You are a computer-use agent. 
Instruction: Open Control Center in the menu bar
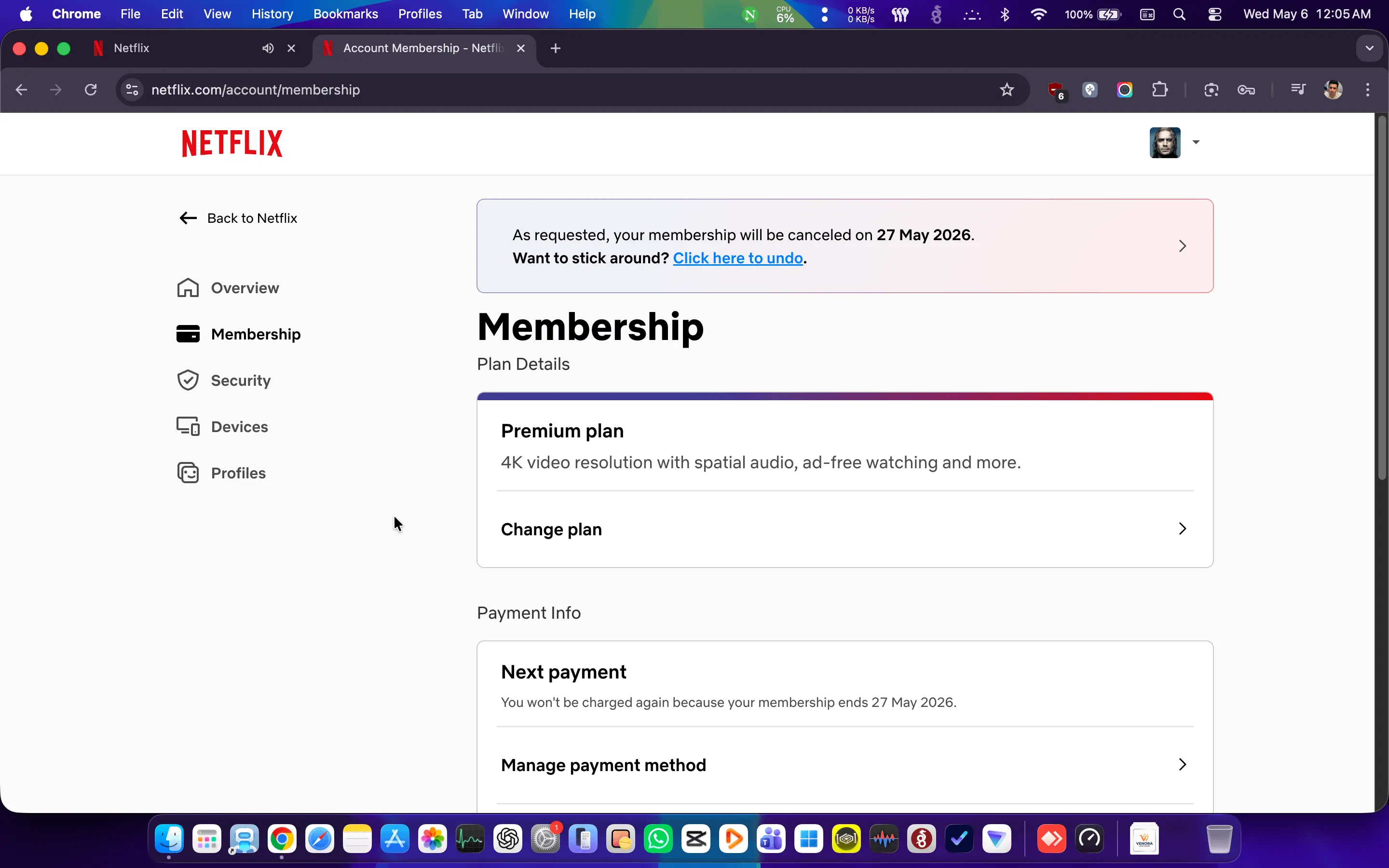[1214, 14]
